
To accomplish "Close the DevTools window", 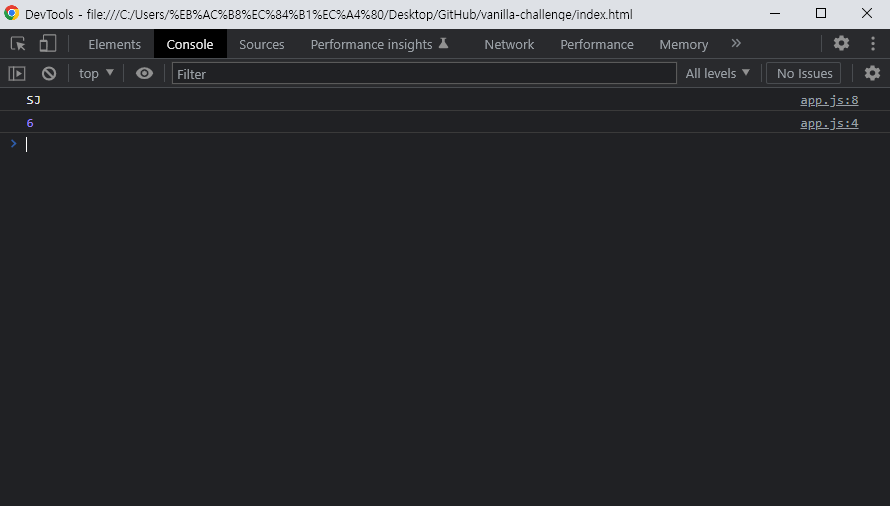I will click(x=867, y=14).
